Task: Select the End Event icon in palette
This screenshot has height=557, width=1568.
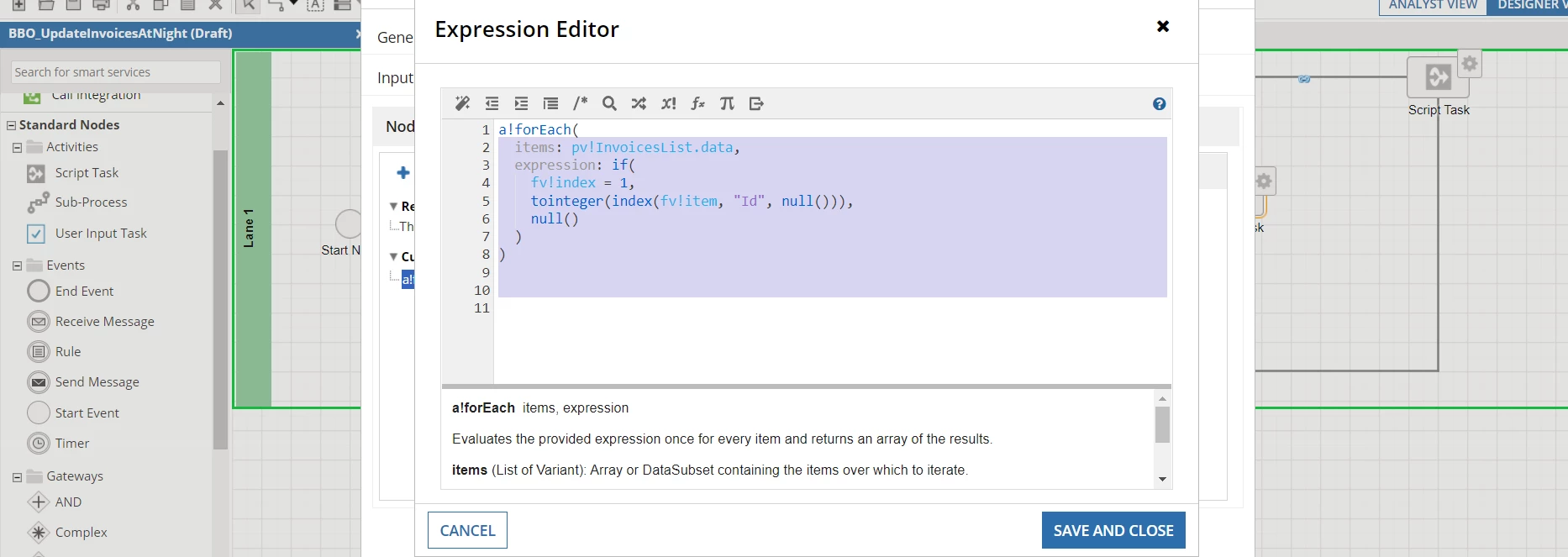Action: [x=39, y=291]
